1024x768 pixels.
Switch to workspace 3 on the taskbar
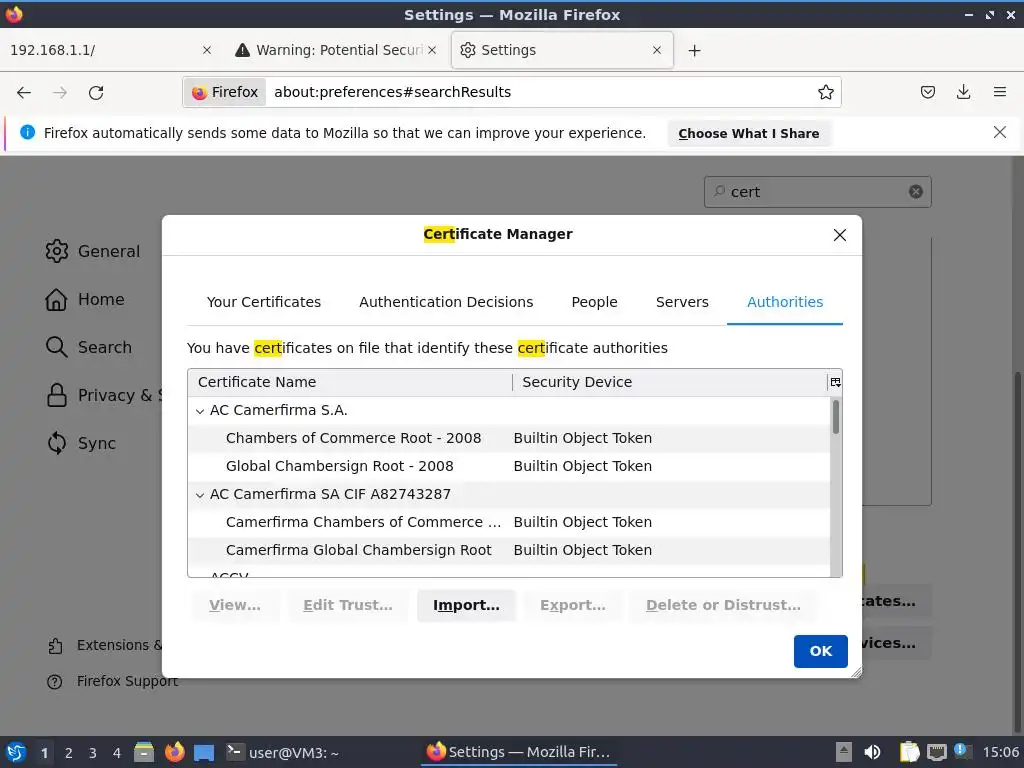click(x=93, y=753)
